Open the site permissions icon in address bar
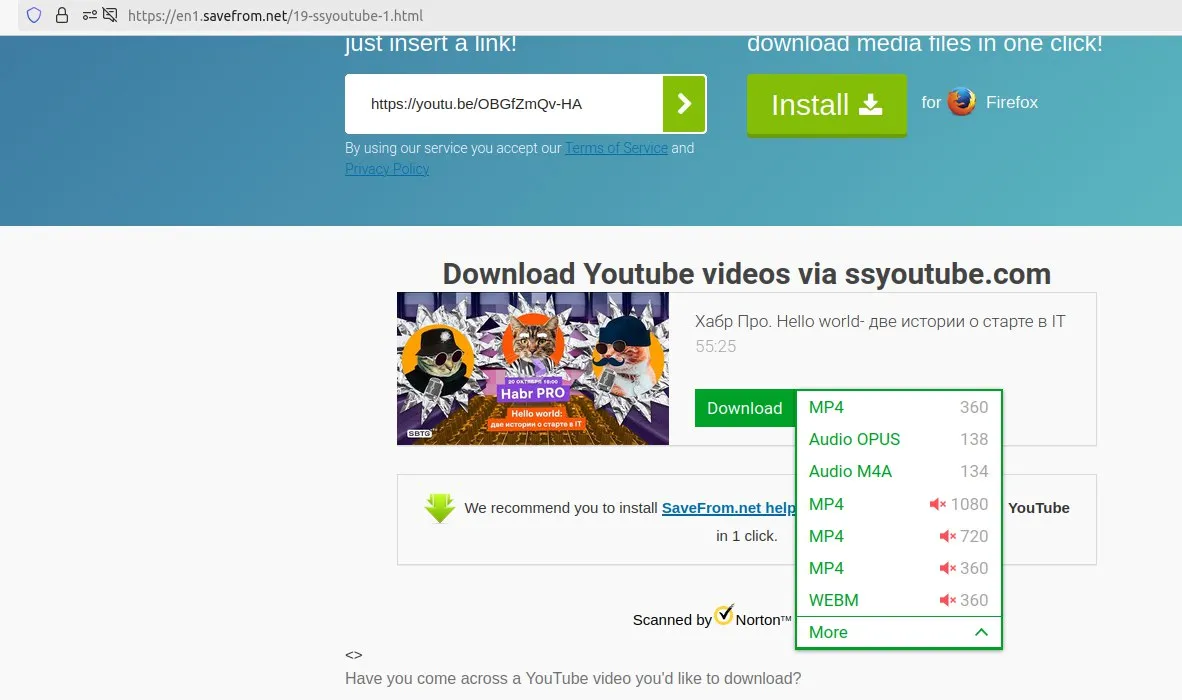This screenshot has width=1182, height=700. (x=90, y=15)
